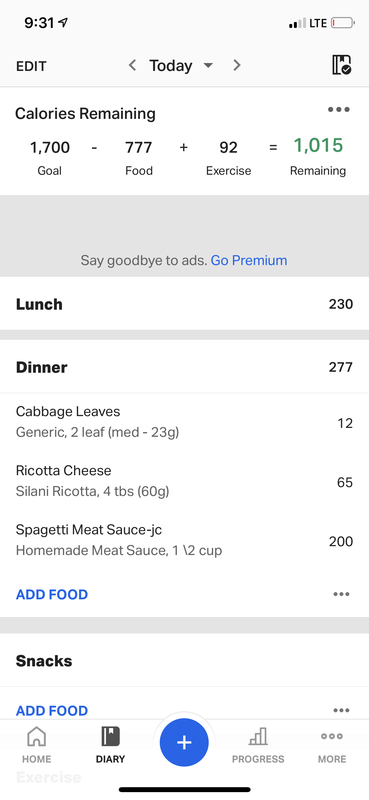Open Spagetti Meat Sauce-jc entry
The height and width of the screenshot is (800, 369).
pos(184,540)
